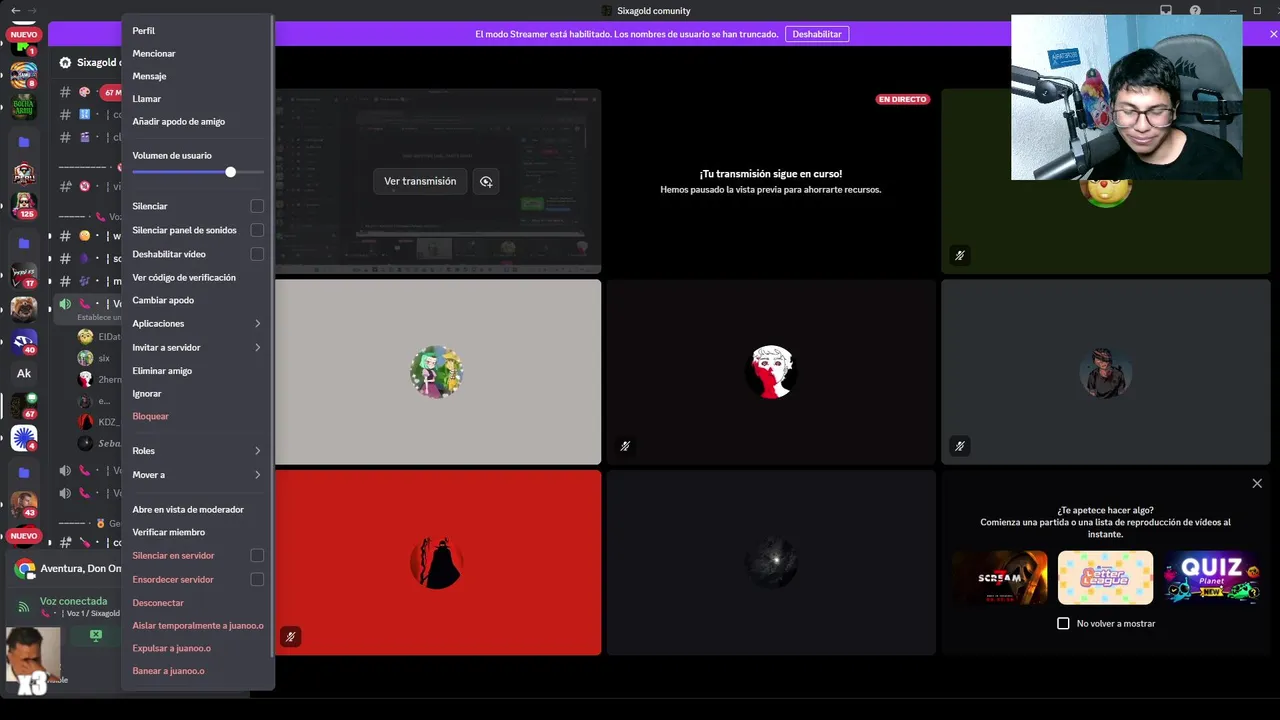Open the blue server icon with badge 40
The width and height of the screenshot is (1280, 720).
click(x=24, y=340)
